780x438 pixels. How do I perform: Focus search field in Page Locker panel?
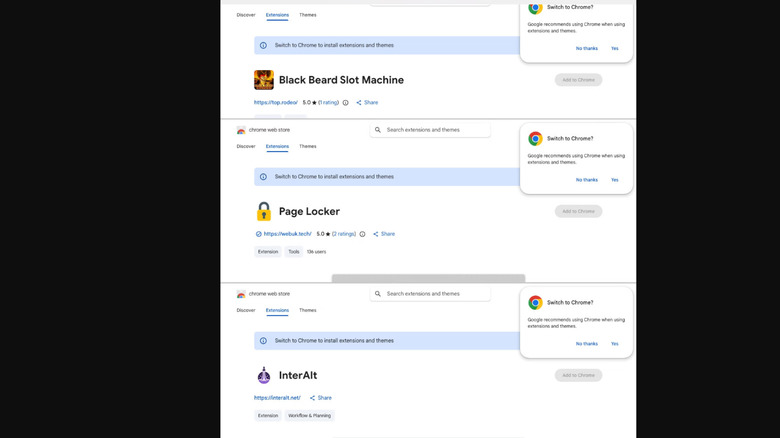coord(430,130)
